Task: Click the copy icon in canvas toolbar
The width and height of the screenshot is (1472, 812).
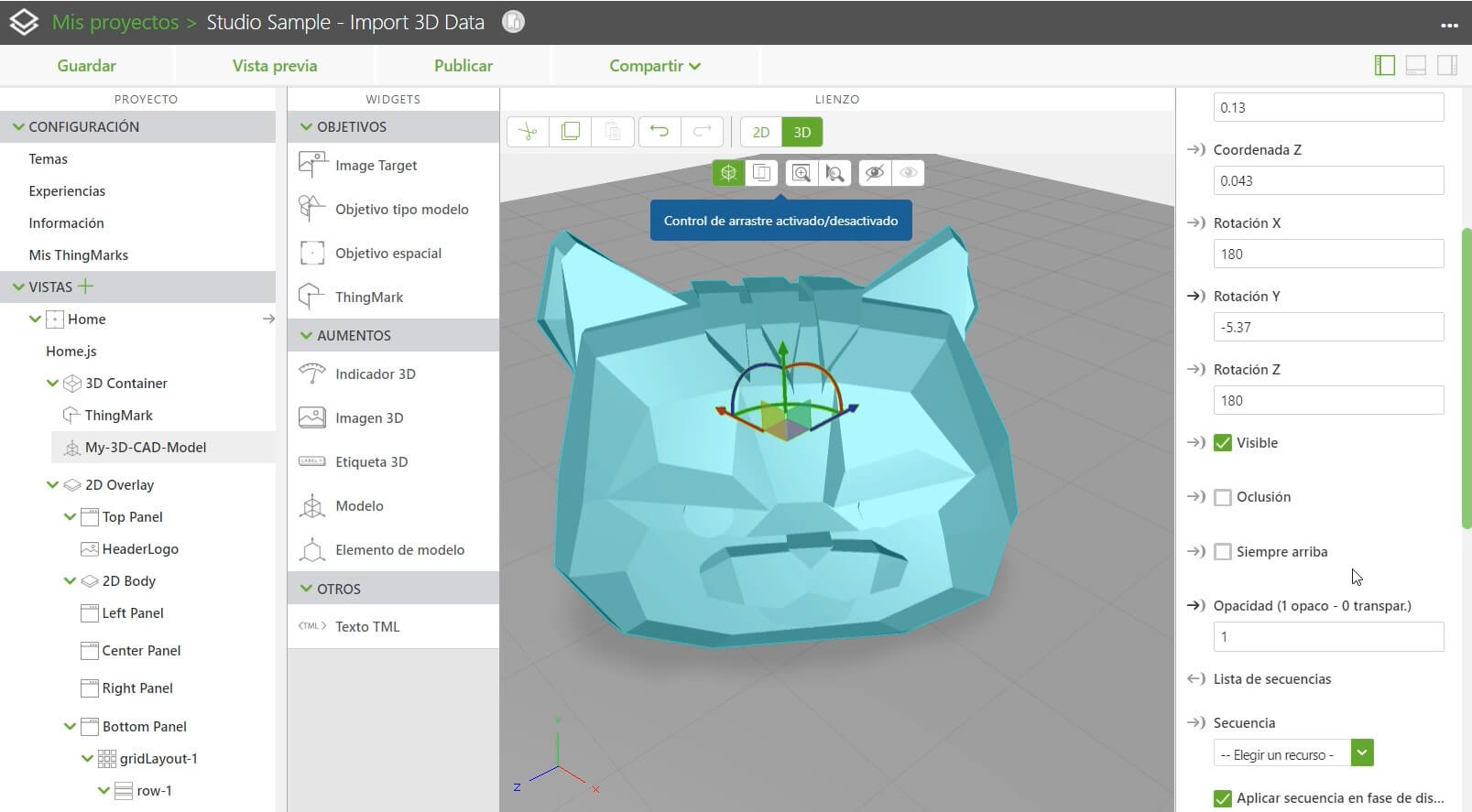Action: [x=570, y=132]
